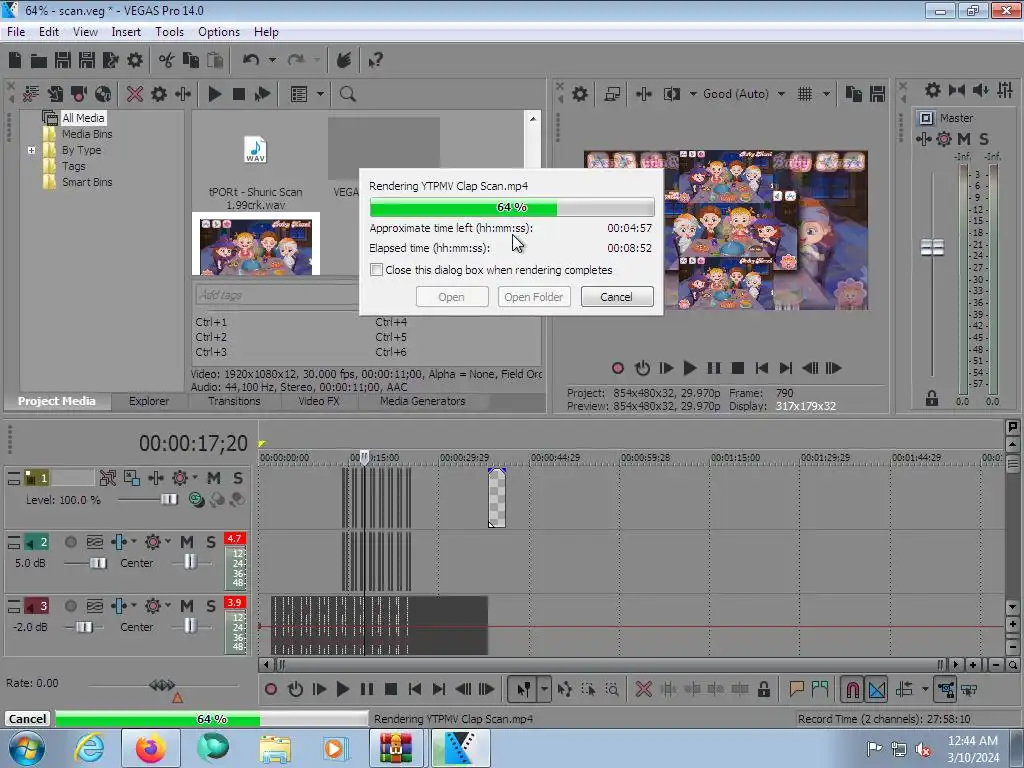Mute video track 1
The image size is (1024, 768).
[214, 478]
